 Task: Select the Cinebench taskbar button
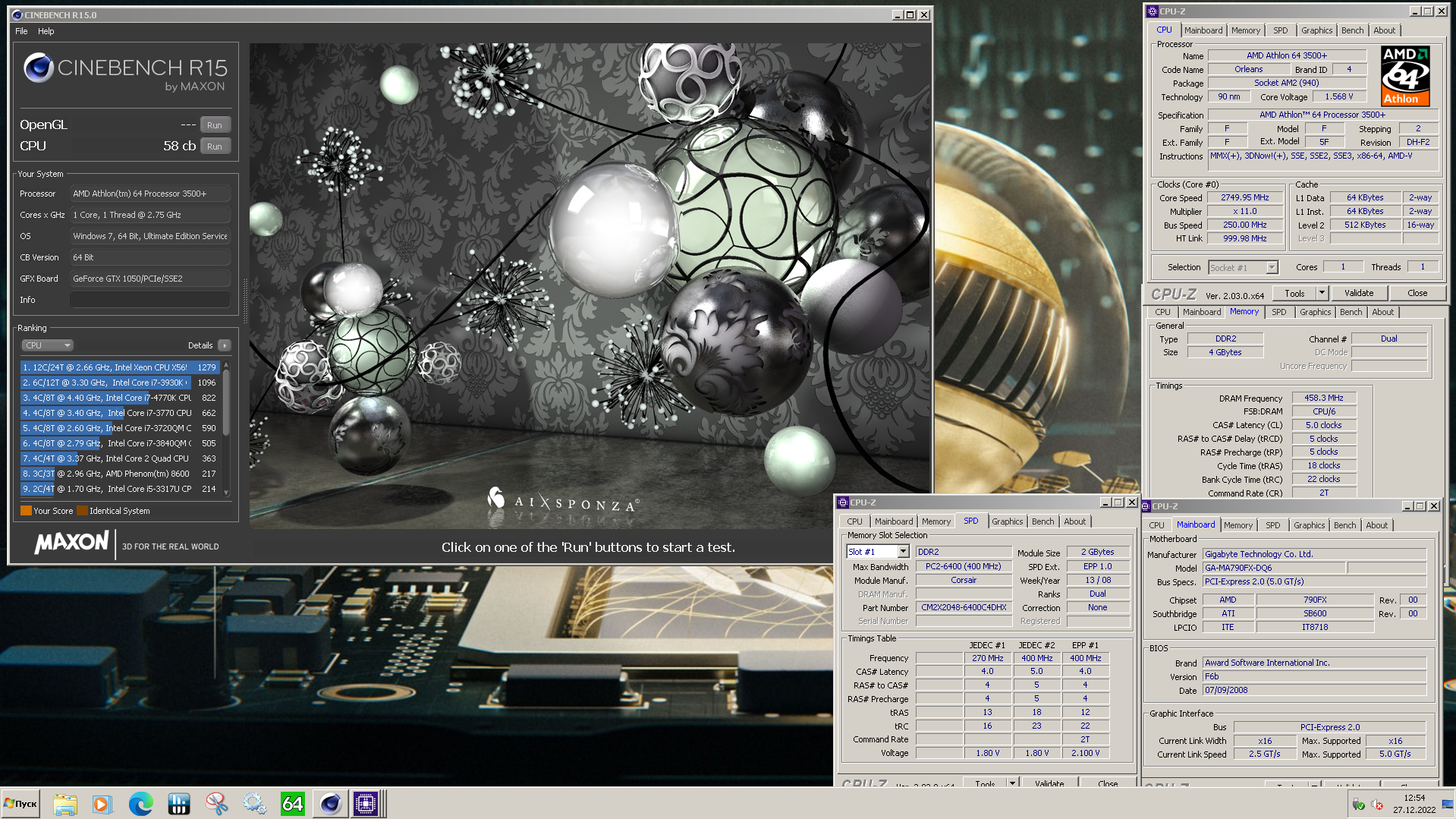(x=330, y=803)
